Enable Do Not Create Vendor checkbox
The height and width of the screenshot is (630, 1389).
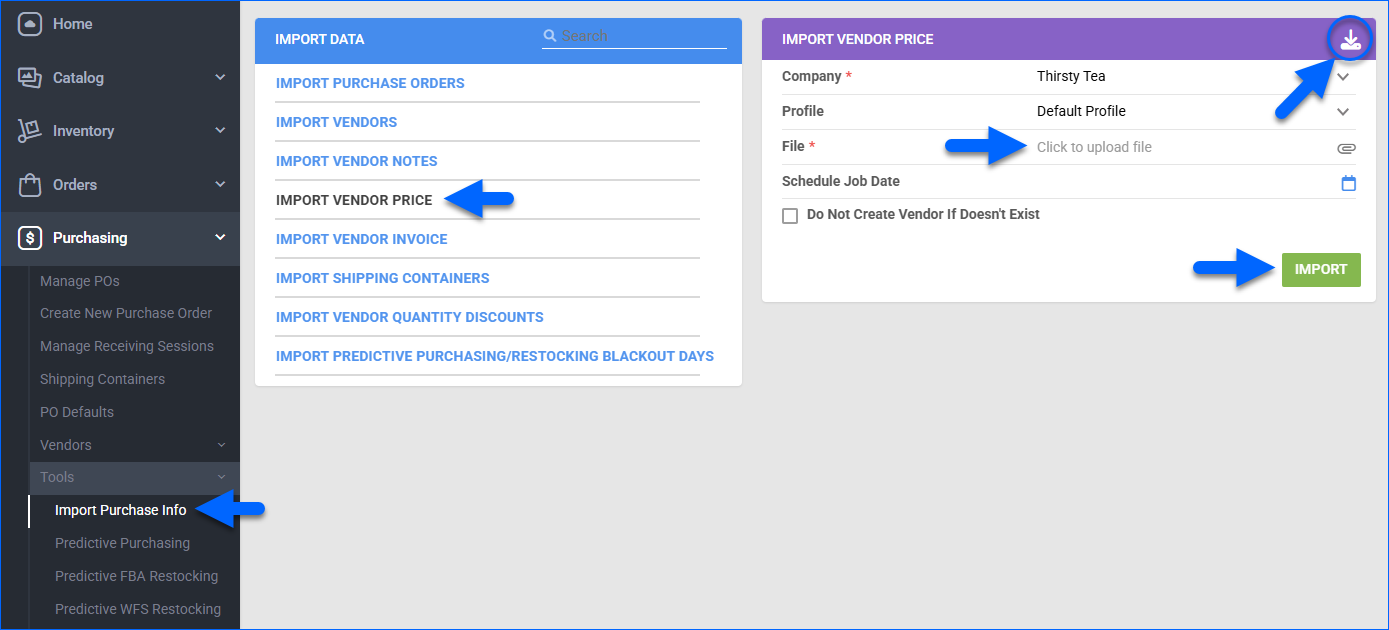coord(790,216)
